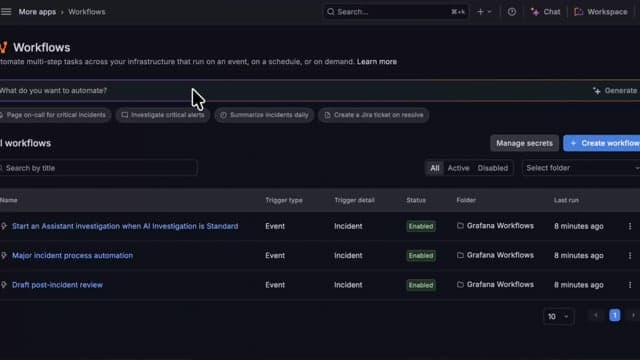Open the Select folder dropdown
The image size is (640, 360).
[581, 168]
